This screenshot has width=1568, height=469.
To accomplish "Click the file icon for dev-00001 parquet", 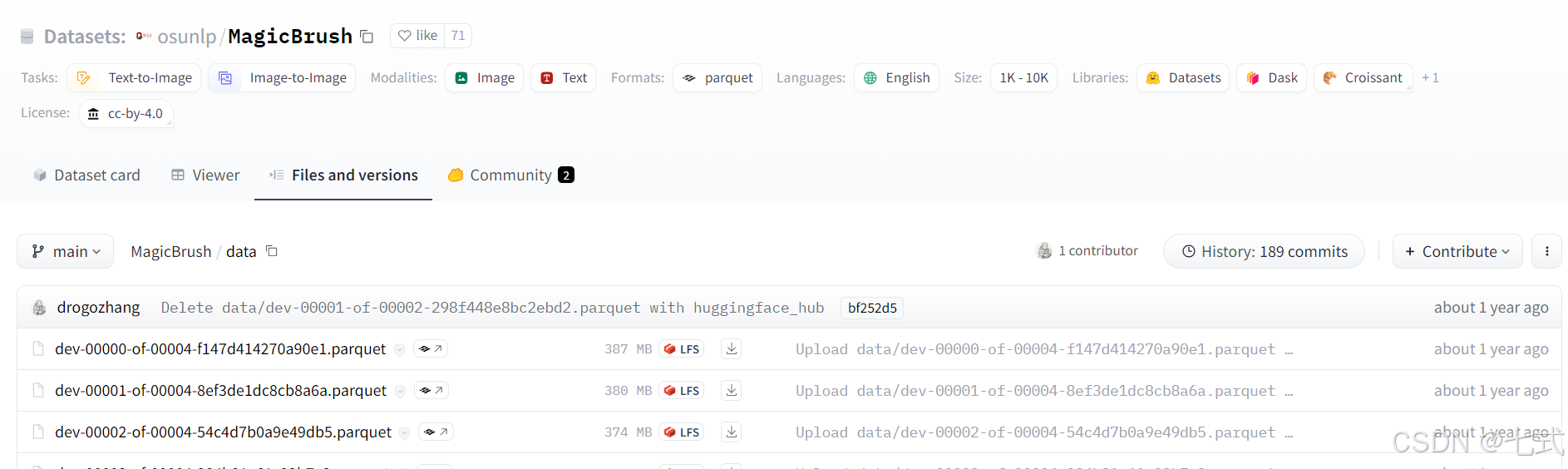I will [38, 391].
